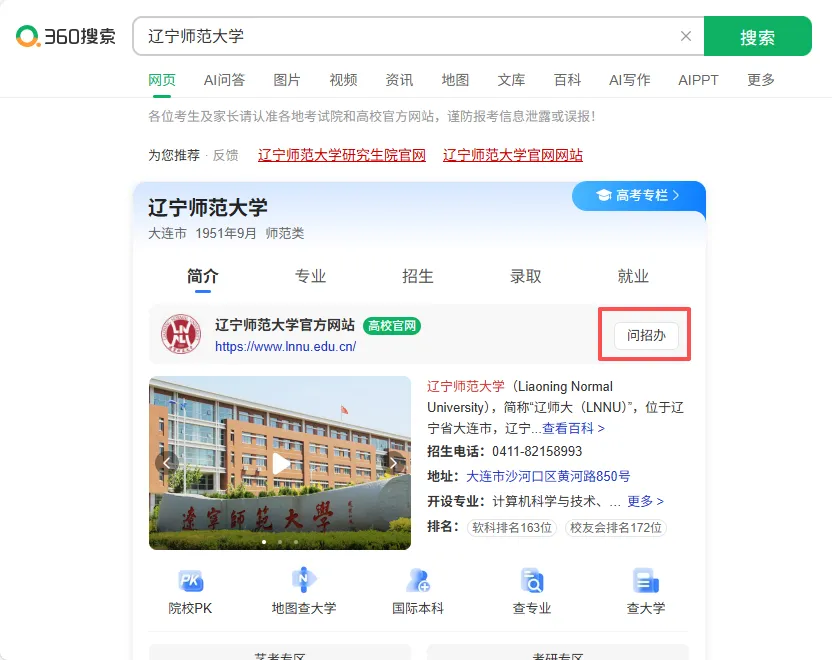Go to the 资讯 tab
Viewport: 832px width, 660px height.
[x=399, y=80]
